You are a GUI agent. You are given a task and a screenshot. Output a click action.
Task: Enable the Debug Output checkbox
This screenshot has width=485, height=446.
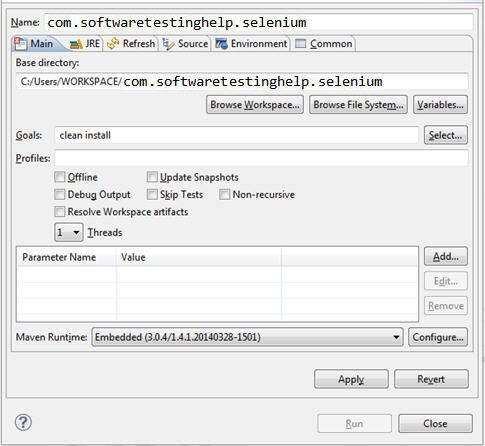click(x=60, y=194)
